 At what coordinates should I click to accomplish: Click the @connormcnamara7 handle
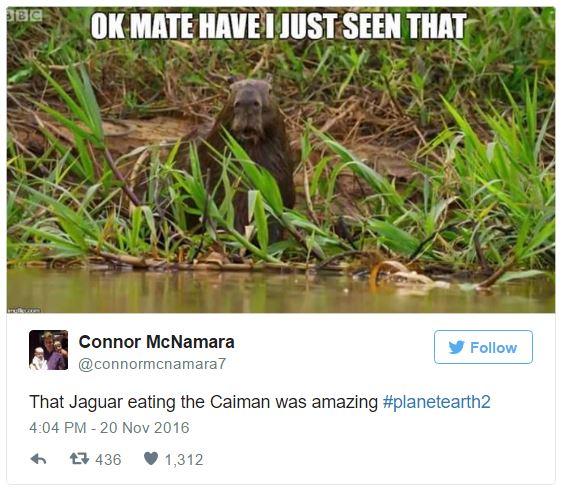[152, 364]
